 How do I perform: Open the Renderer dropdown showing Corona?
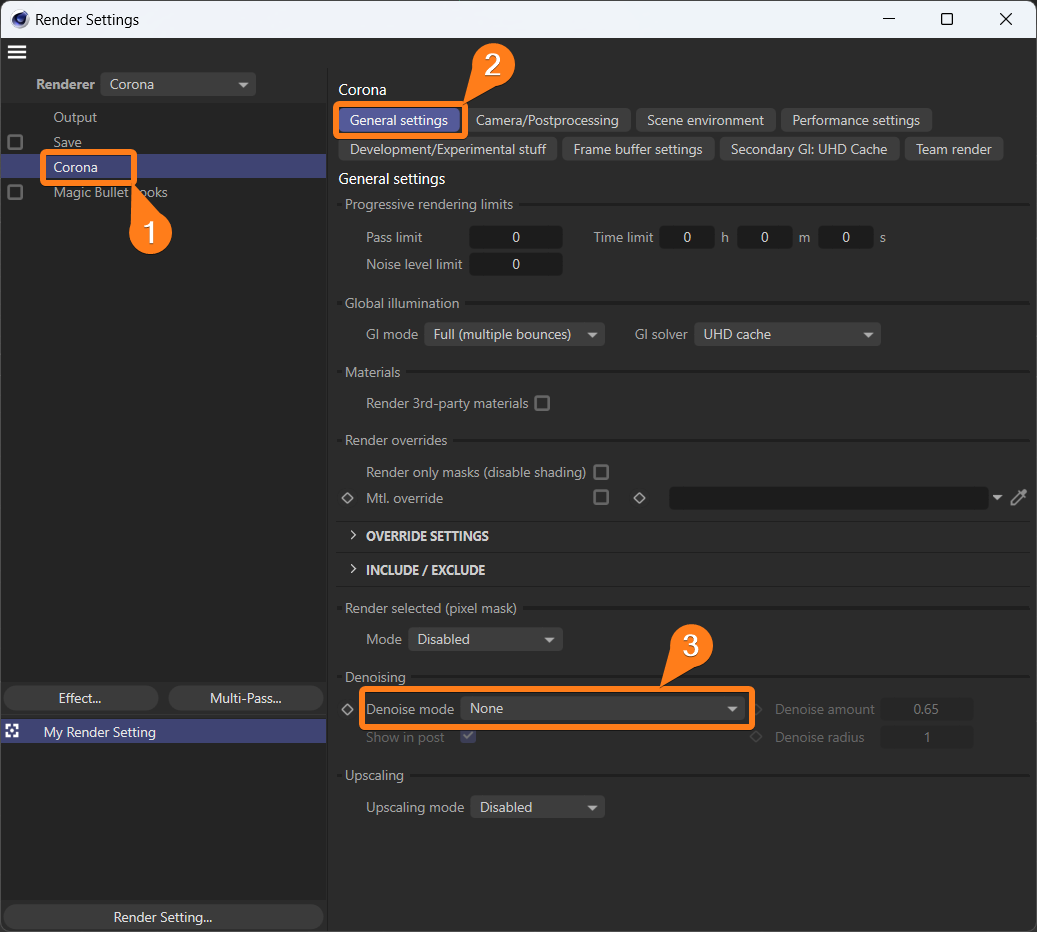click(x=179, y=85)
